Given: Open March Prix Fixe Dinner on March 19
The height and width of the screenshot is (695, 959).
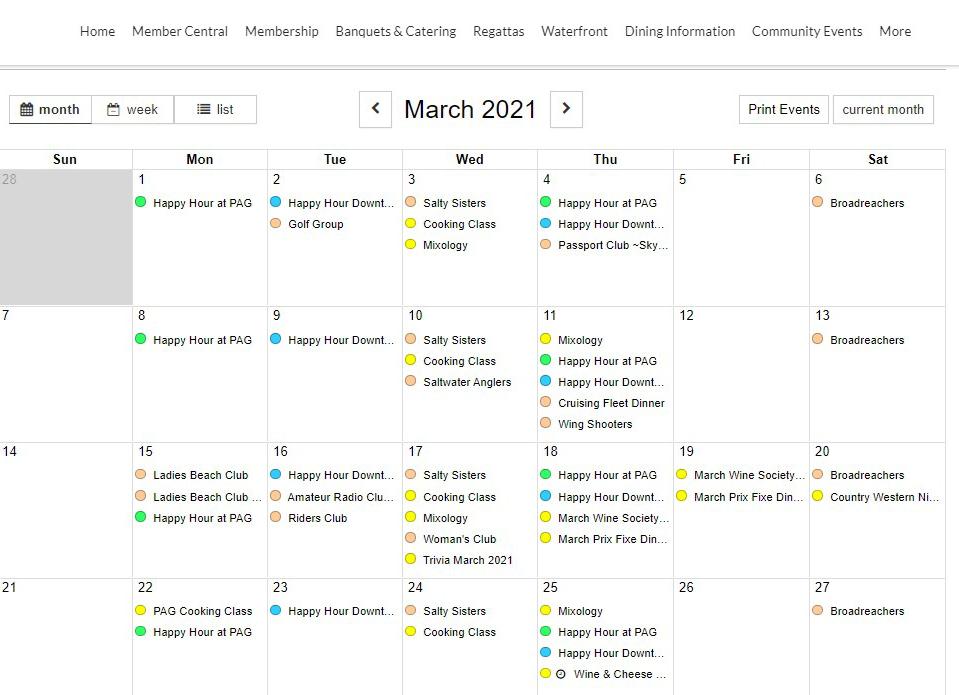Looking at the screenshot, I should point(748,497).
